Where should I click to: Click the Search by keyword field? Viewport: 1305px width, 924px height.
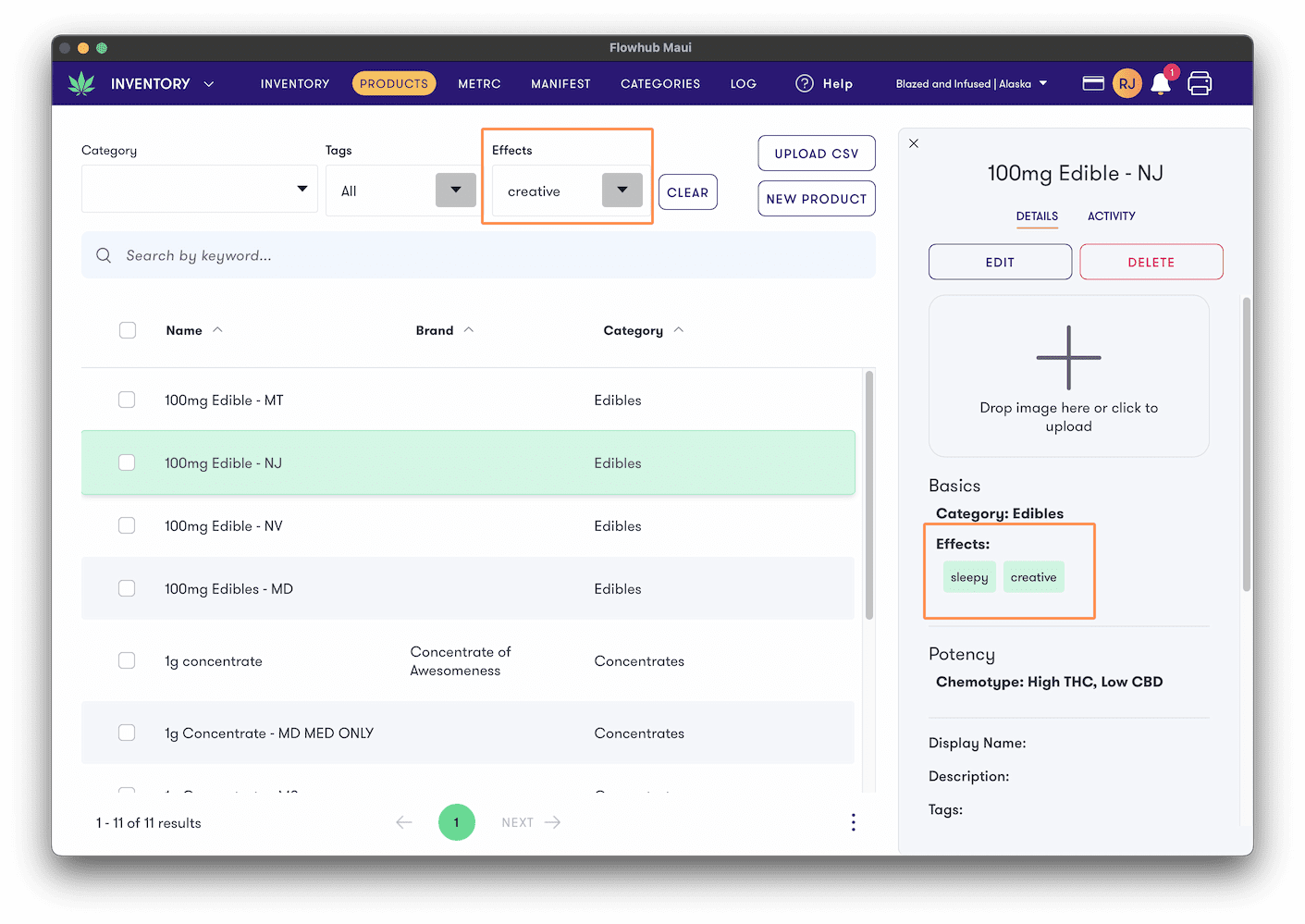pos(478,255)
